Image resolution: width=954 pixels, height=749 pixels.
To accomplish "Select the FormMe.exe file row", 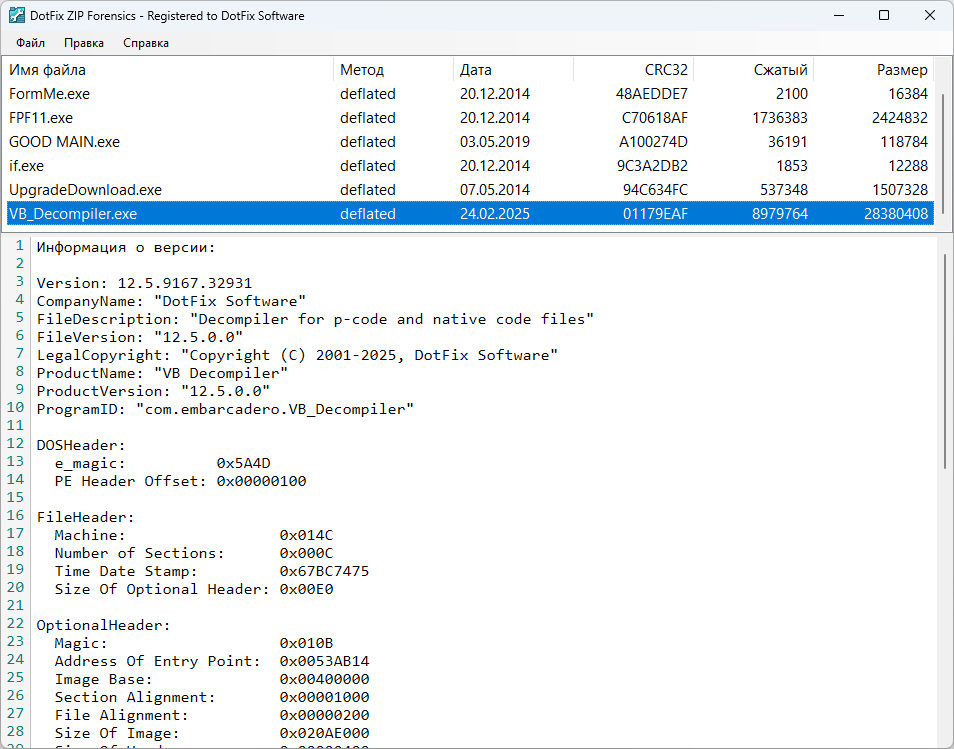I will [470, 94].
